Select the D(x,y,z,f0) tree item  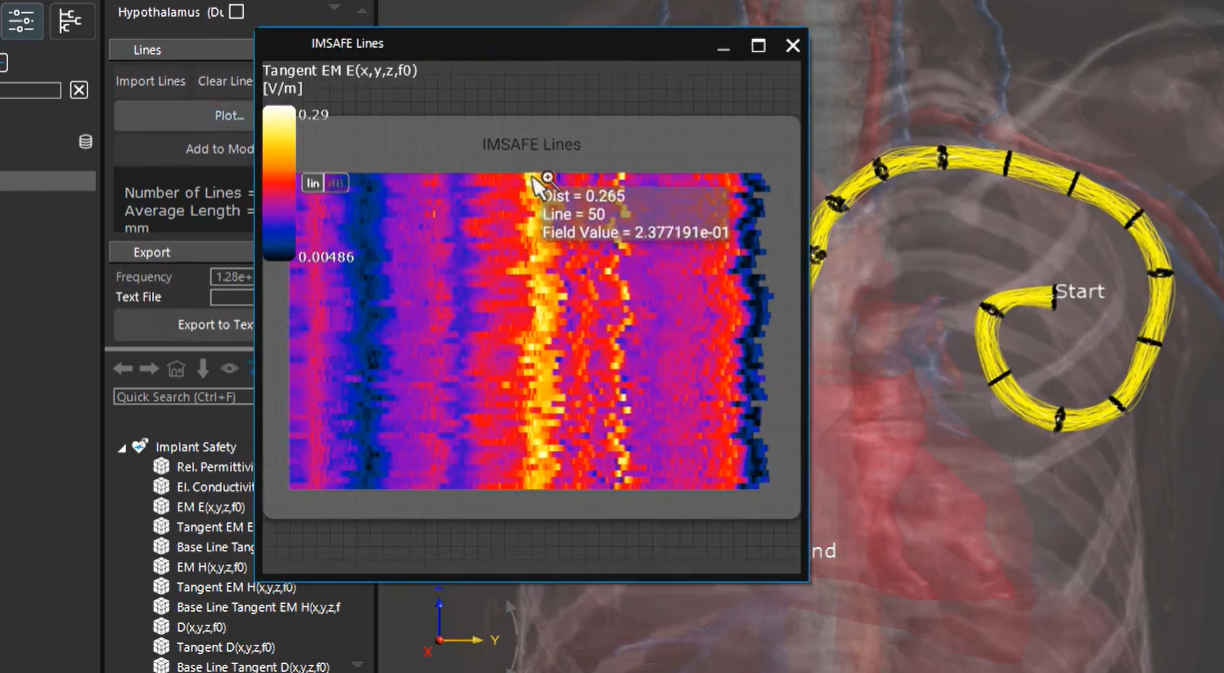point(201,627)
